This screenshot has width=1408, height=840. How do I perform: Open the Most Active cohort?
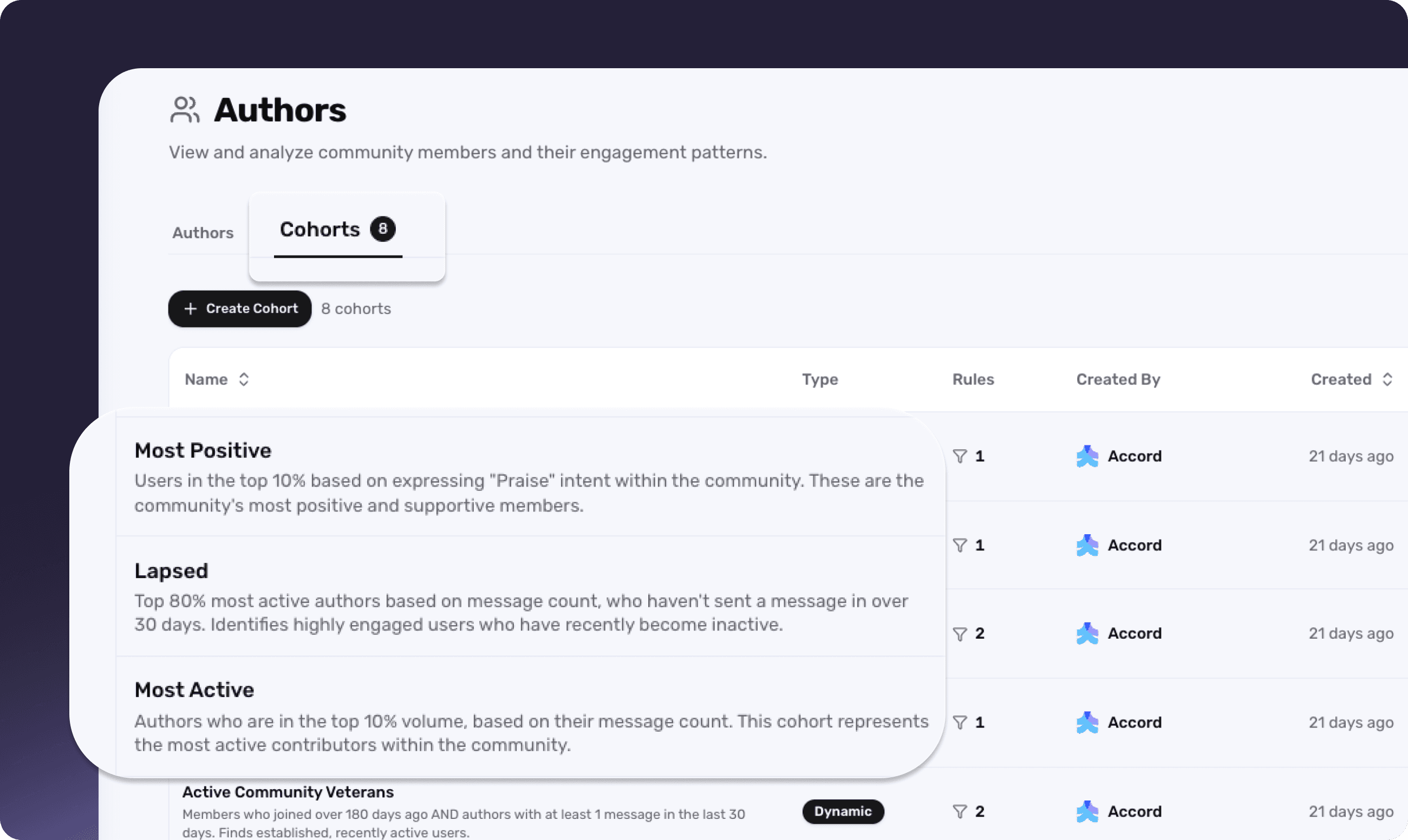(x=194, y=690)
